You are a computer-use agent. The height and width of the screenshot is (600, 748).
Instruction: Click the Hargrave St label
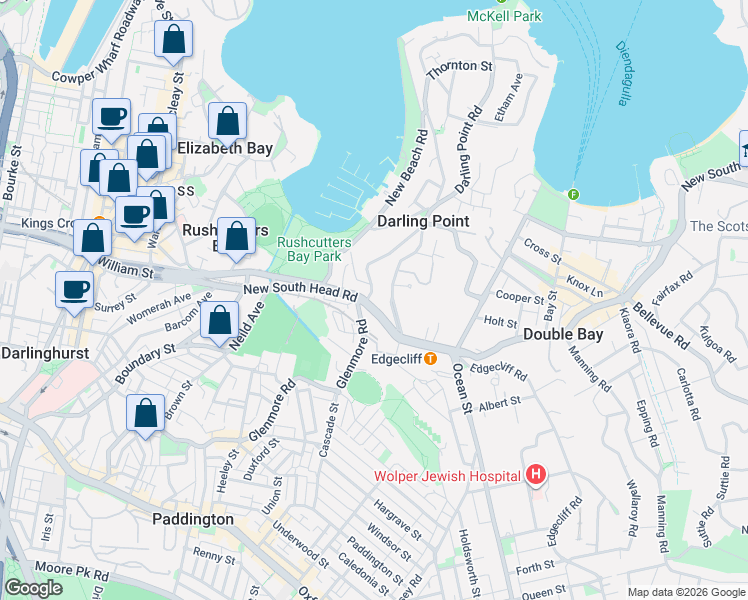[397, 520]
